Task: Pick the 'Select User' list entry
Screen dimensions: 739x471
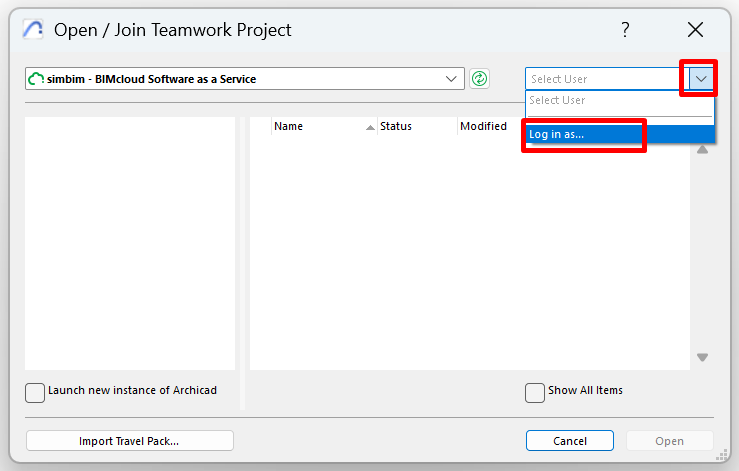Action: click(620, 100)
